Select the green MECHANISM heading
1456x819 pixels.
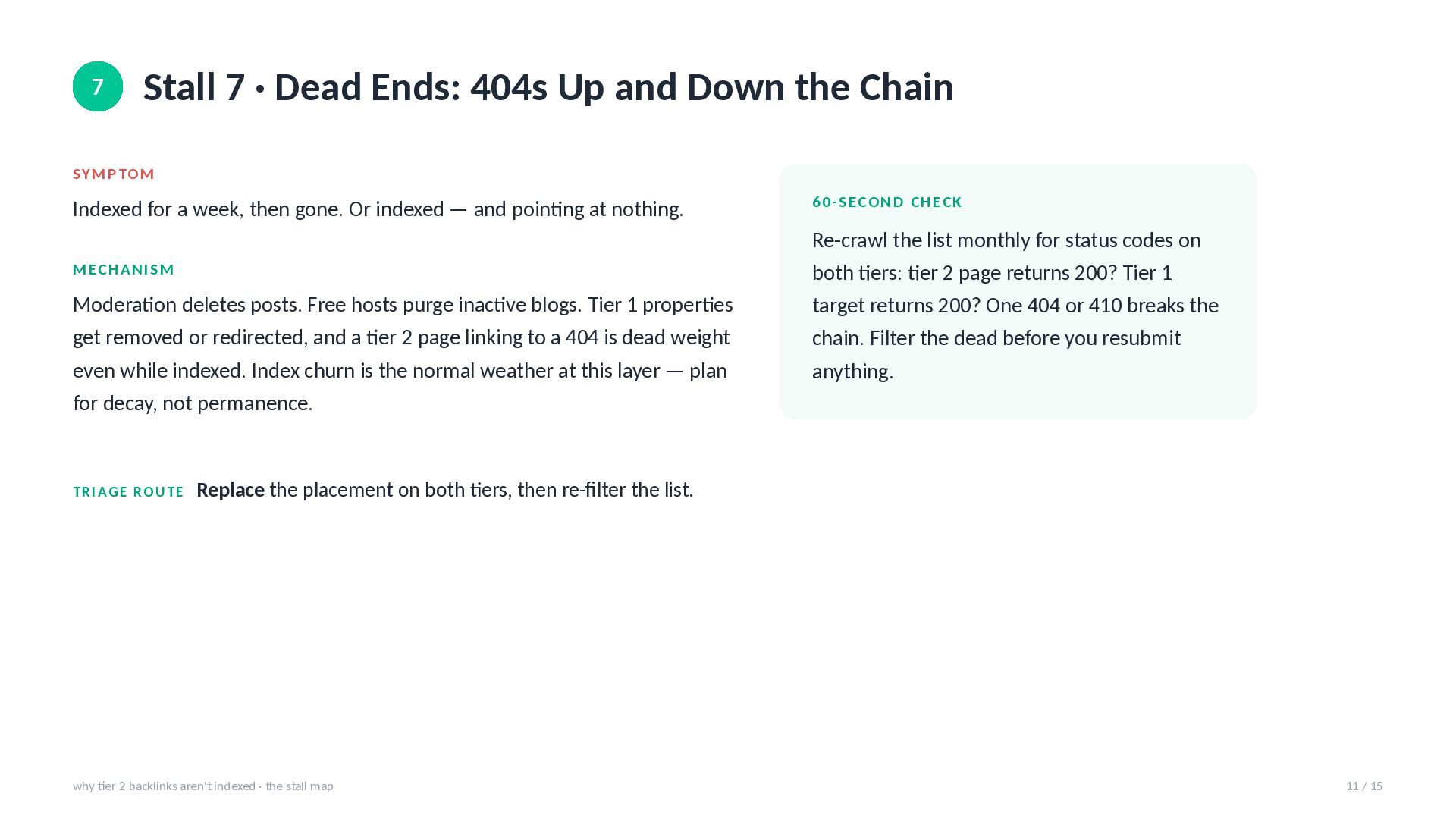click(x=124, y=270)
